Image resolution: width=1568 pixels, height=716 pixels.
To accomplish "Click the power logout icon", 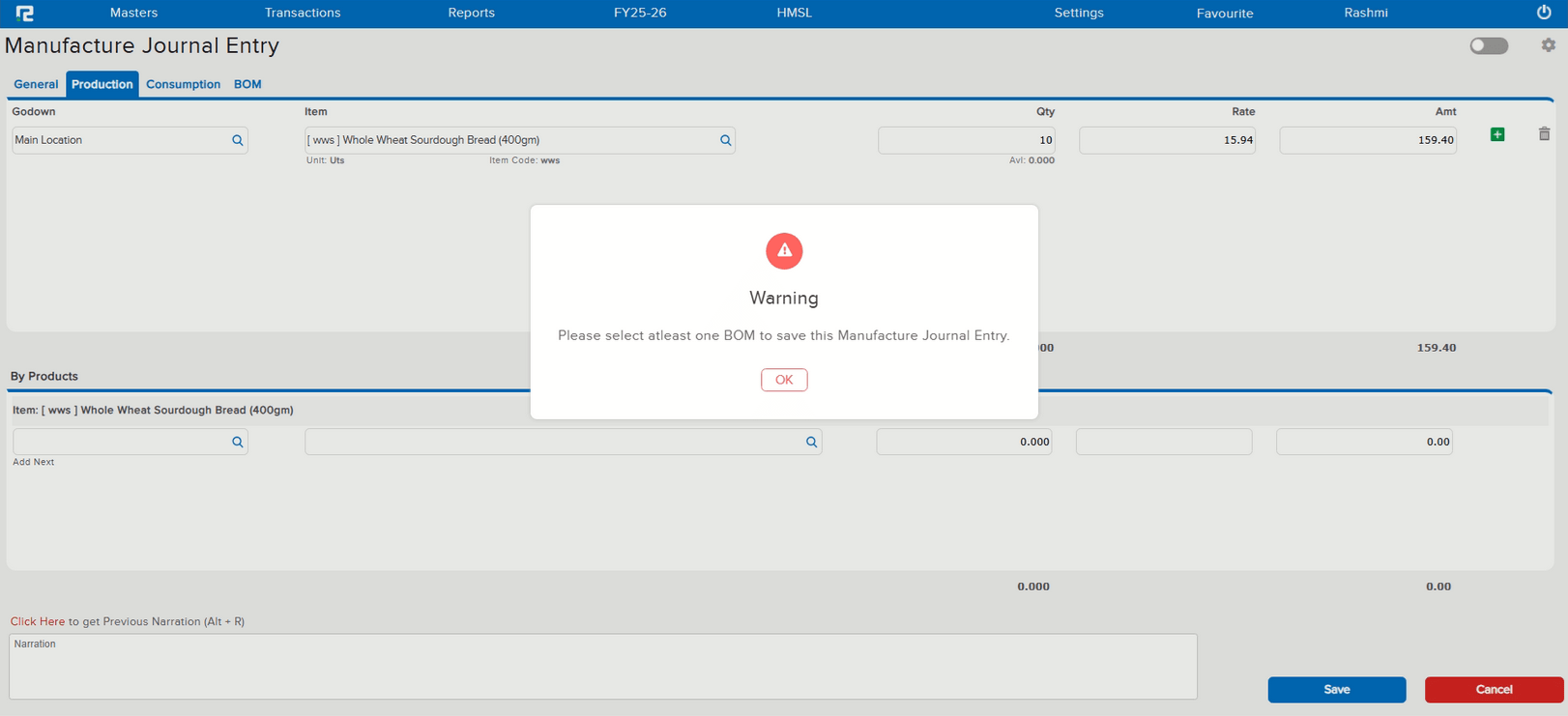I will pyautogui.click(x=1544, y=13).
